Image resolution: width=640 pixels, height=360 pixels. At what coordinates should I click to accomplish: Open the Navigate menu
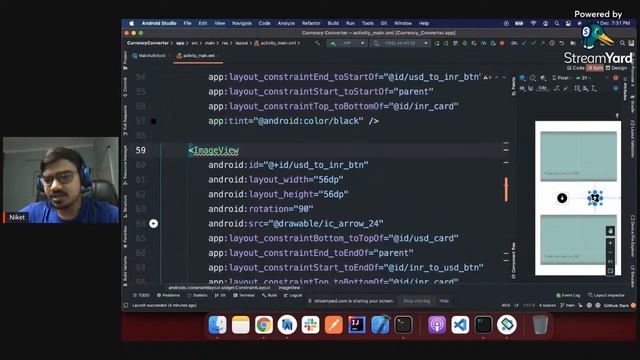(x=242, y=23)
